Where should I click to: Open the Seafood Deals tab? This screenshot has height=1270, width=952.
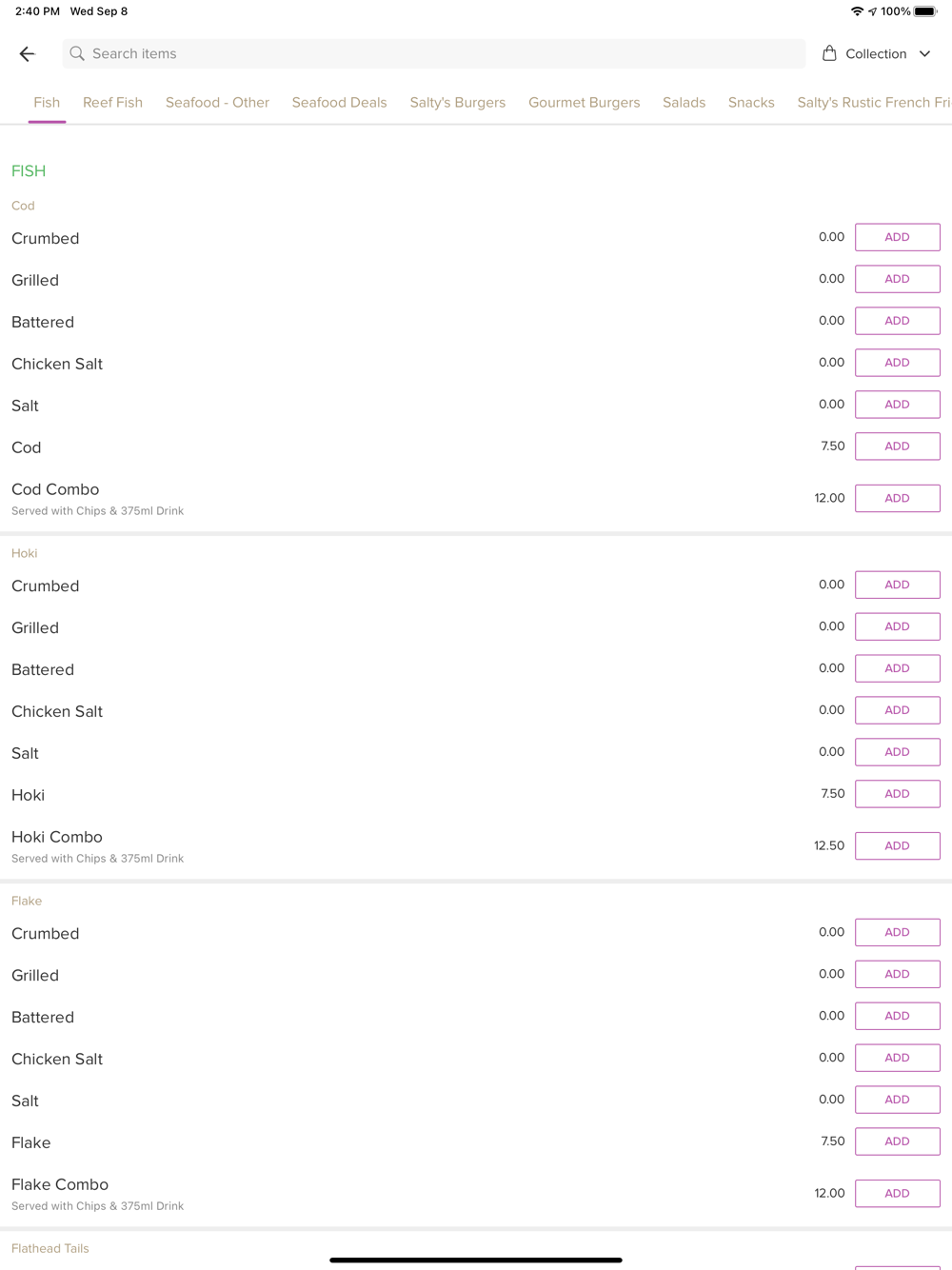pyautogui.click(x=339, y=103)
